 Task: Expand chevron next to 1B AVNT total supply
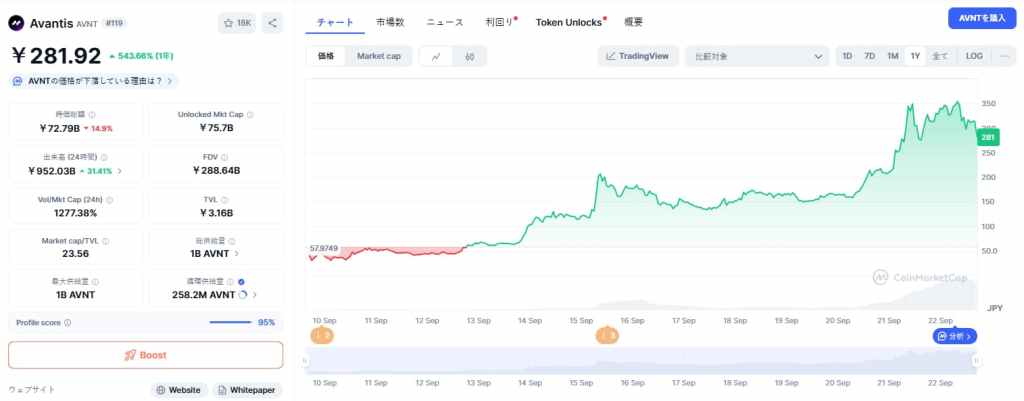(236, 253)
